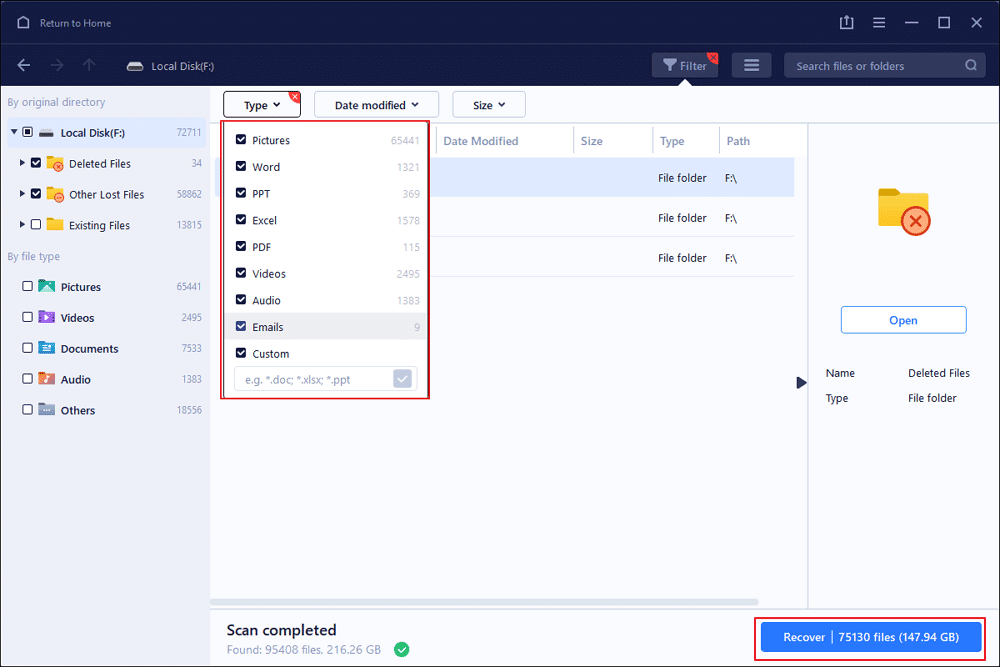The width and height of the screenshot is (1000, 667).
Task: Click the drive icon in the breadcrumb bar
Action: click(x=135, y=65)
